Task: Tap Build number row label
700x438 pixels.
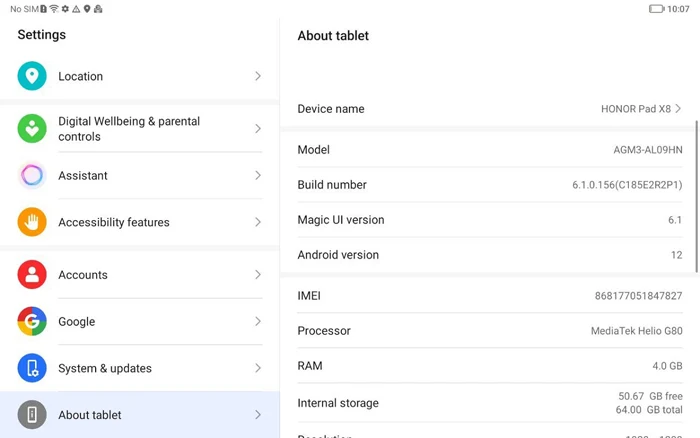Action: [x=332, y=185]
